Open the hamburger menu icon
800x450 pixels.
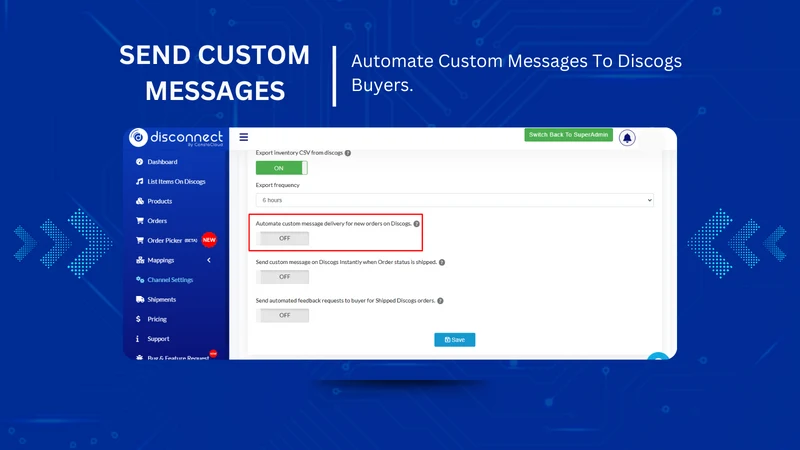click(x=243, y=137)
